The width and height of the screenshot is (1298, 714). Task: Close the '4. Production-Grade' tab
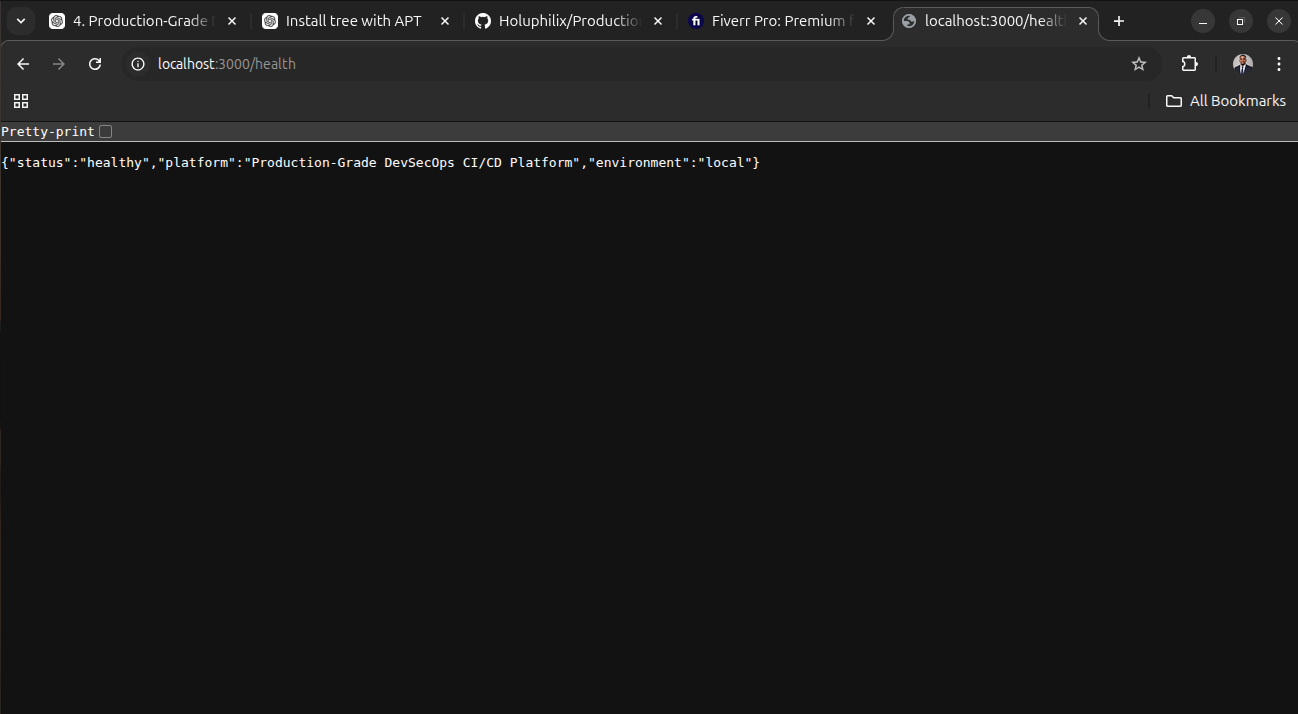tap(231, 21)
